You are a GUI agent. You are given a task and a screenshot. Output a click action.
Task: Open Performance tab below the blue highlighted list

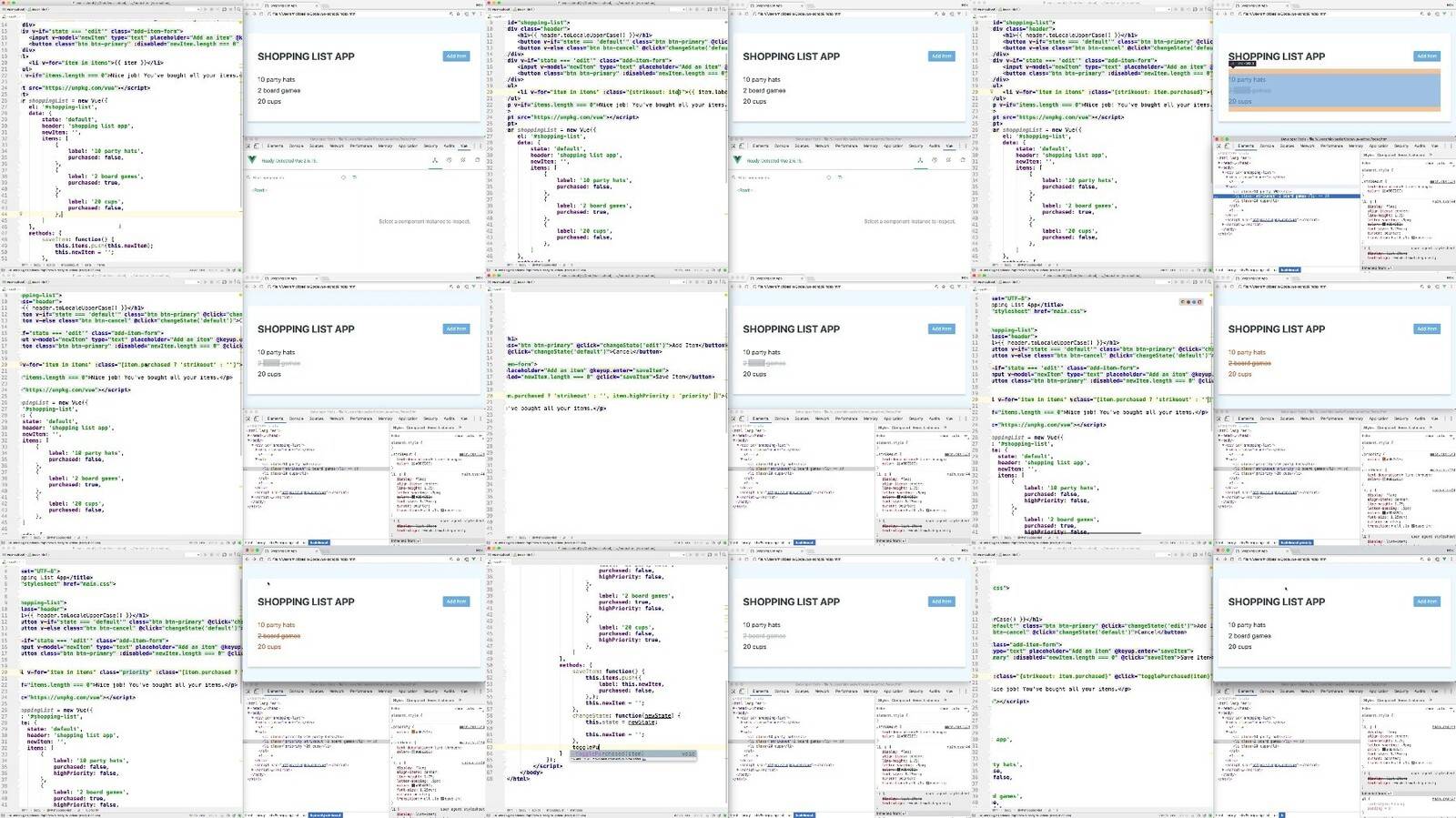[x=1331, y=146]
